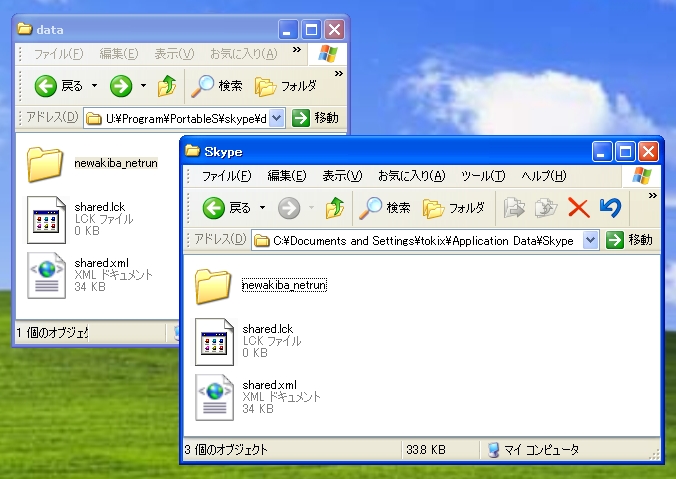Click the Copy To icon in Skype toolbar

[546, 208]
